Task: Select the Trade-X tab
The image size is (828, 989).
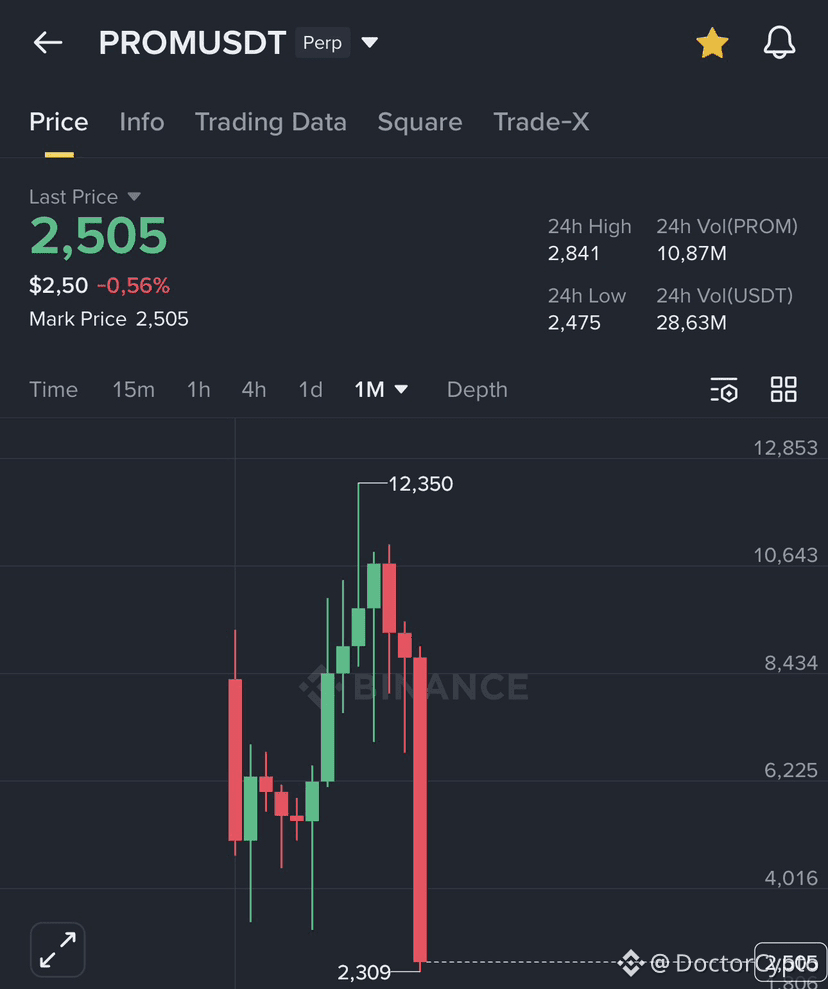Action: click(x=541, y=122)
